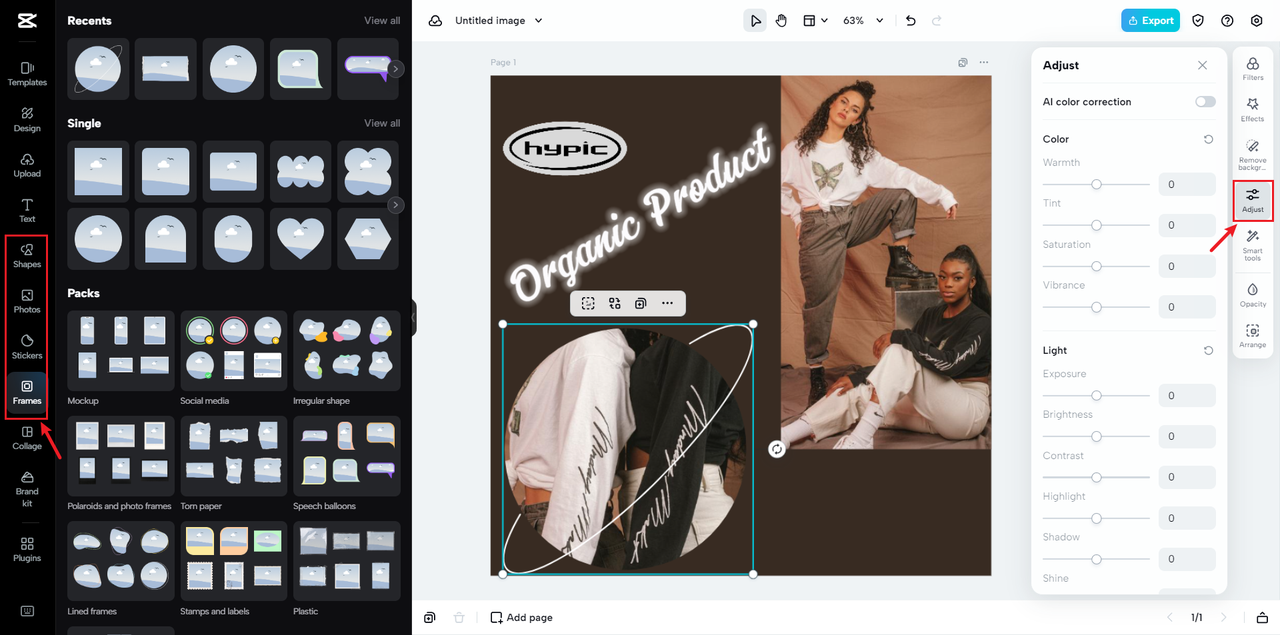The image size is (1280, 635).
Task: Expand Single frames row with right arrow
Action: (x=396, y=205)
